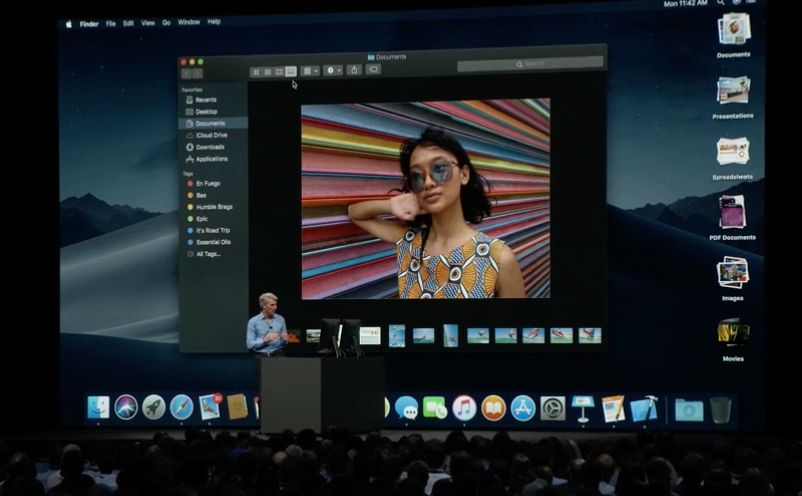Image resolution: width=802 pixels, height=496 pixels.
Task: Open the Window menu
Action: [189, 22]
